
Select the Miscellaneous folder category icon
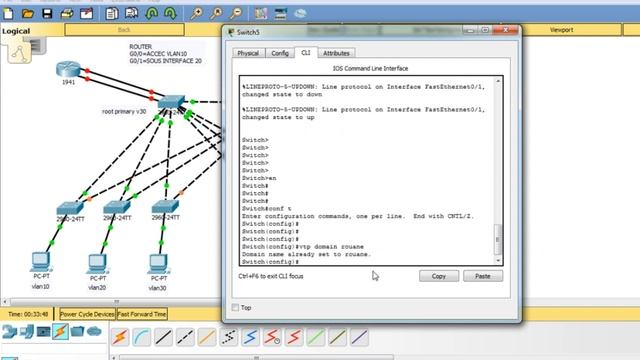pyautogui.click(x=77, y=331)
